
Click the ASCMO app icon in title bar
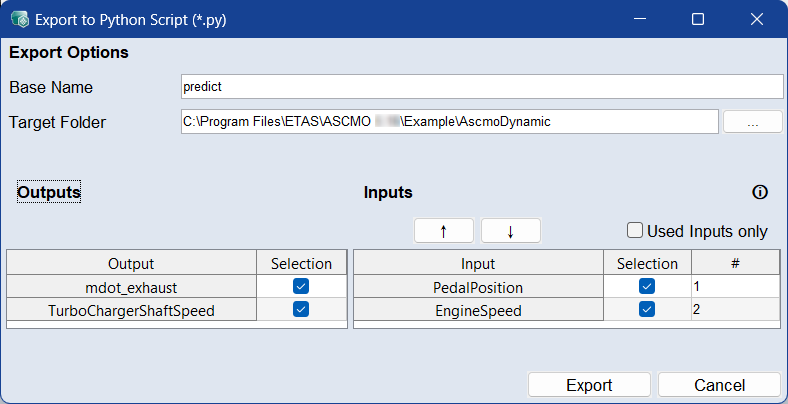[x=18, y=19]
